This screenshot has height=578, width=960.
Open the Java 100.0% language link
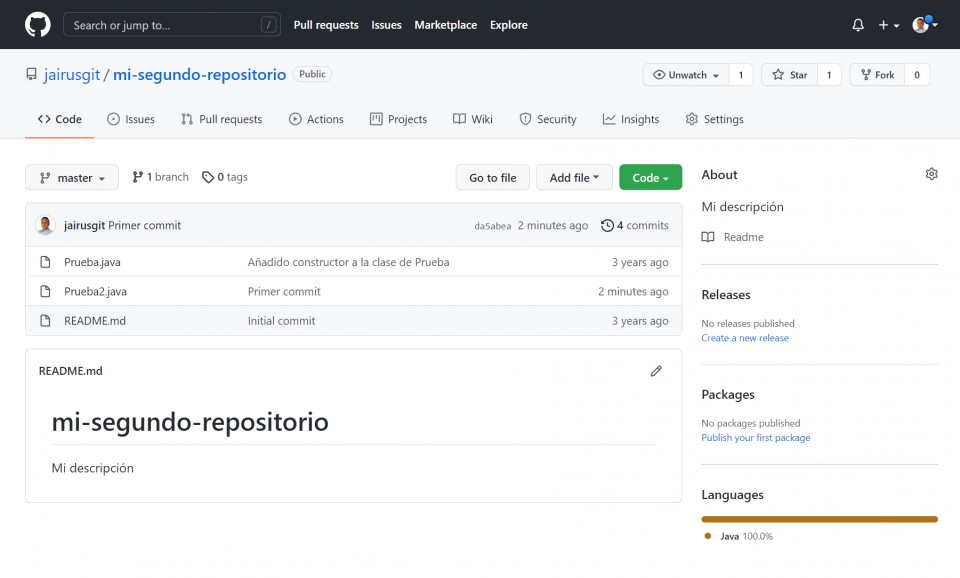[x=740, y=536]
